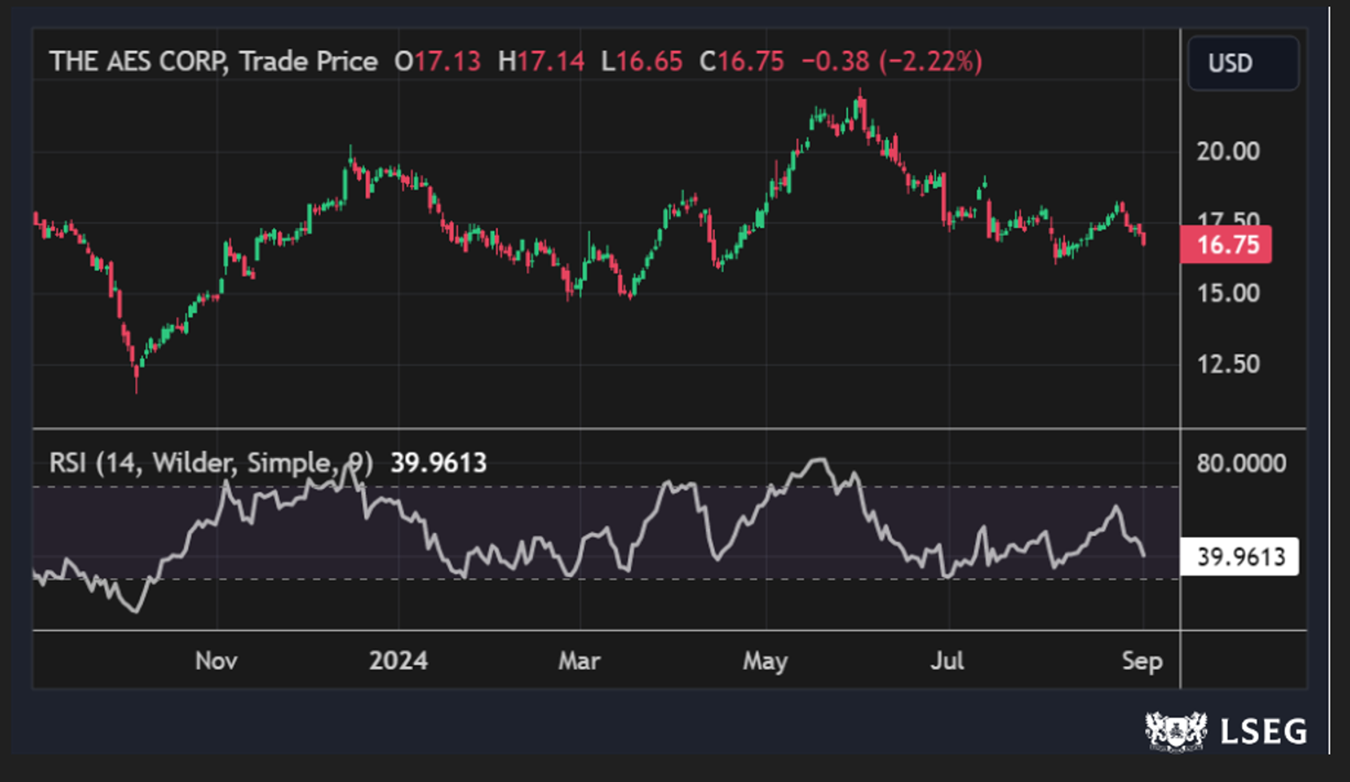Click the bold RSI value 39.9613 in legend

tap(438, 462)
